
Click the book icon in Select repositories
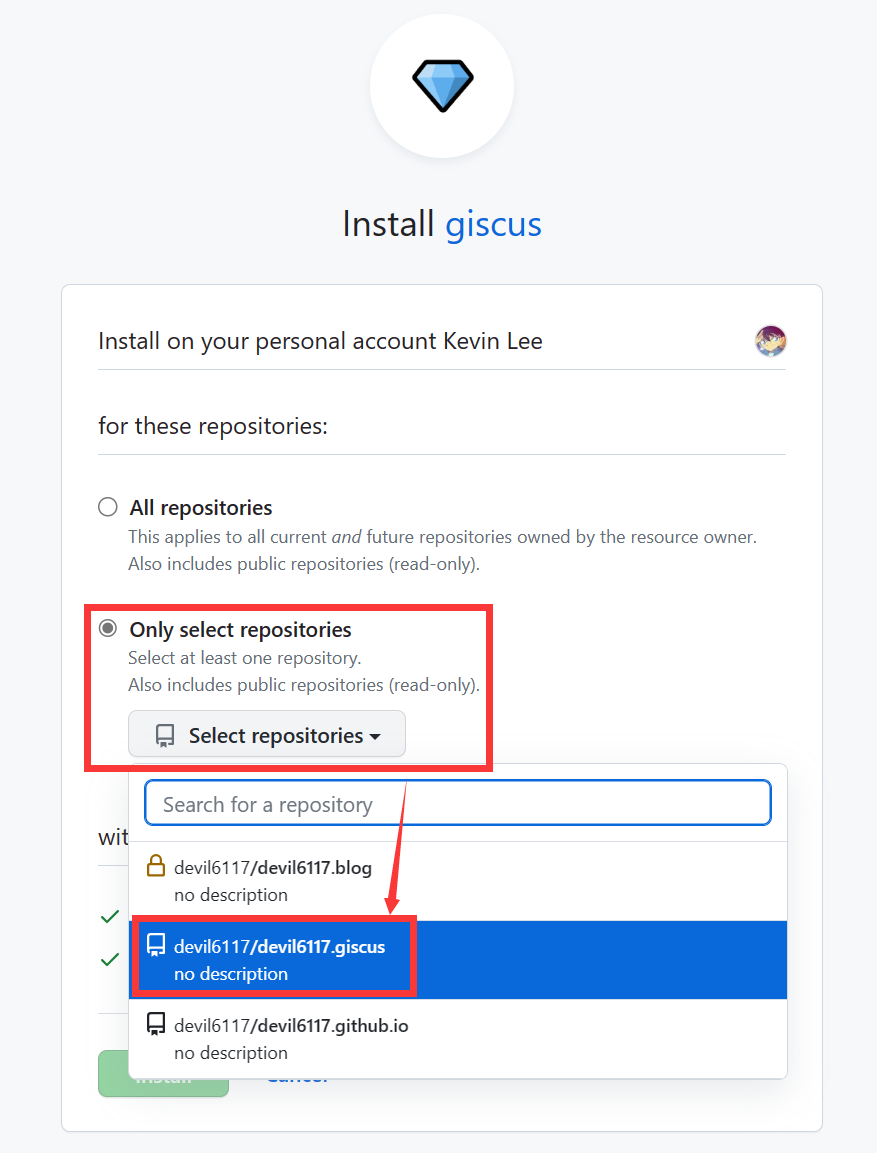(x=165, y=737)
